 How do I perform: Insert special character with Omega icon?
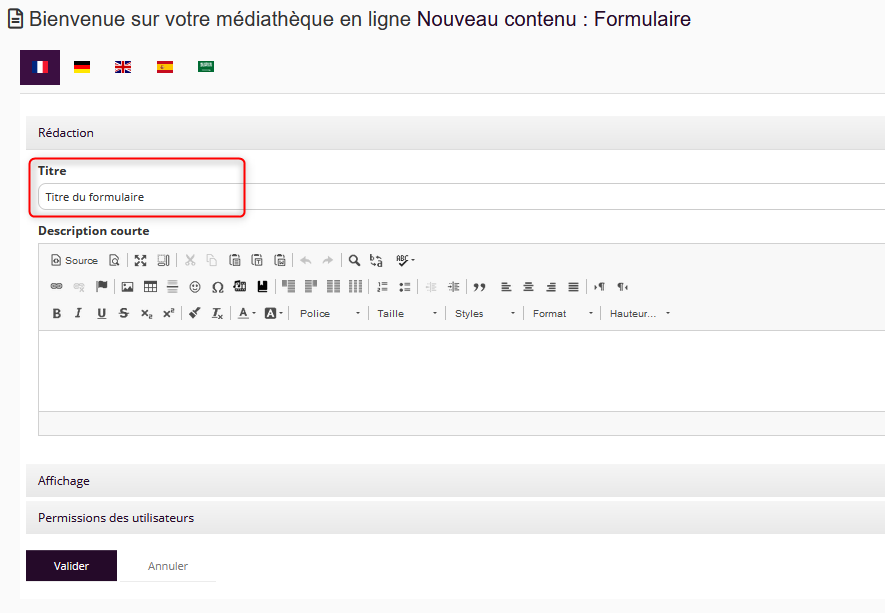tap(217, 287)
